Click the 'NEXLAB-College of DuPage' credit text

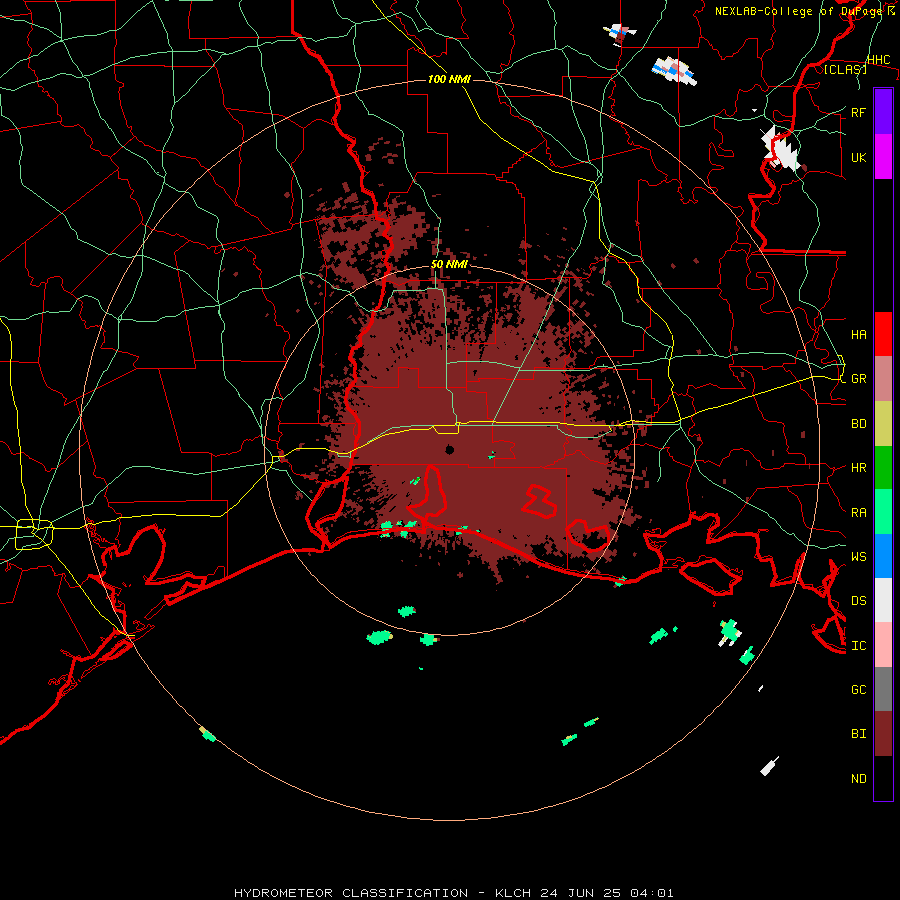(x=797, y=11)
